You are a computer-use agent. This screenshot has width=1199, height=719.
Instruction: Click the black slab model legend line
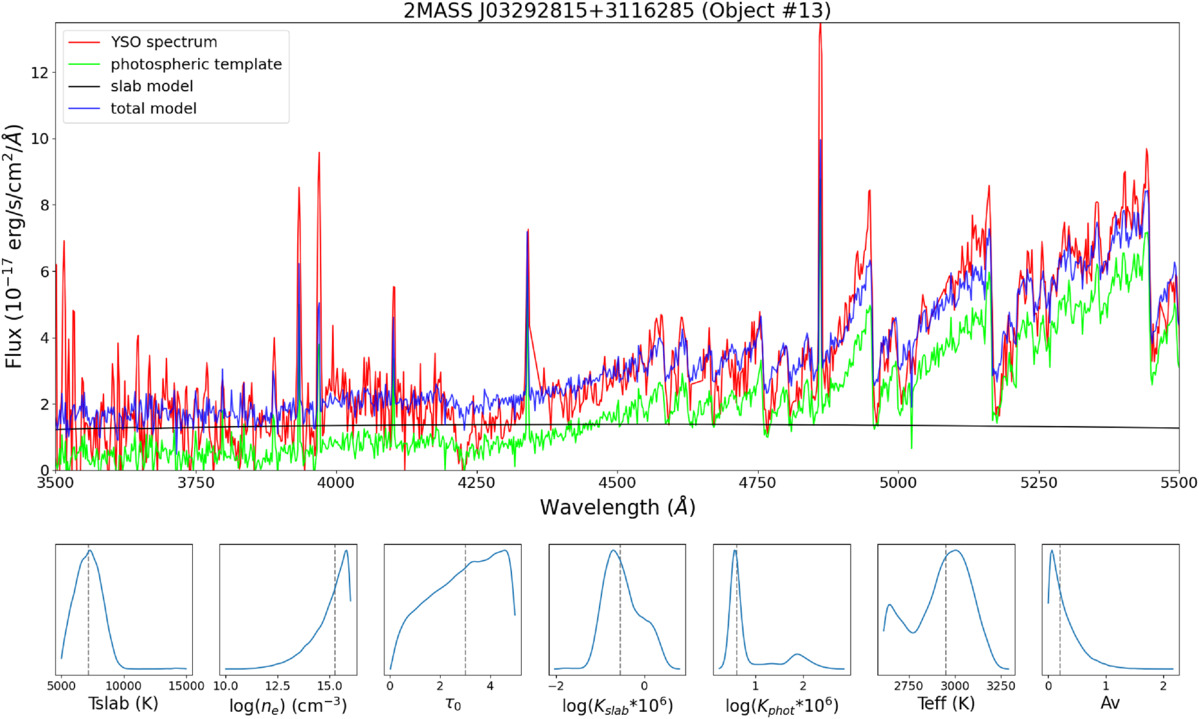pos(84,86)
